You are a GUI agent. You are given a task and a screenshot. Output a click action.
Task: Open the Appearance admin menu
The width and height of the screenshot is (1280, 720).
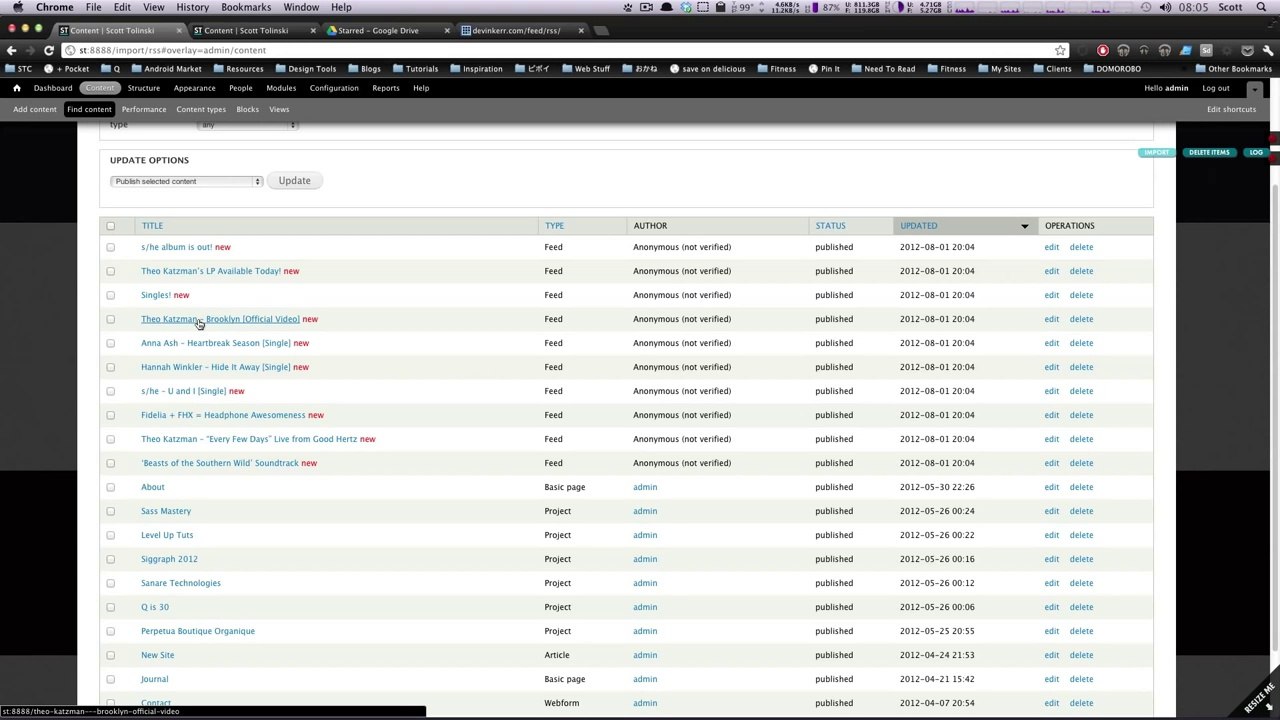(x=194, y=88)
